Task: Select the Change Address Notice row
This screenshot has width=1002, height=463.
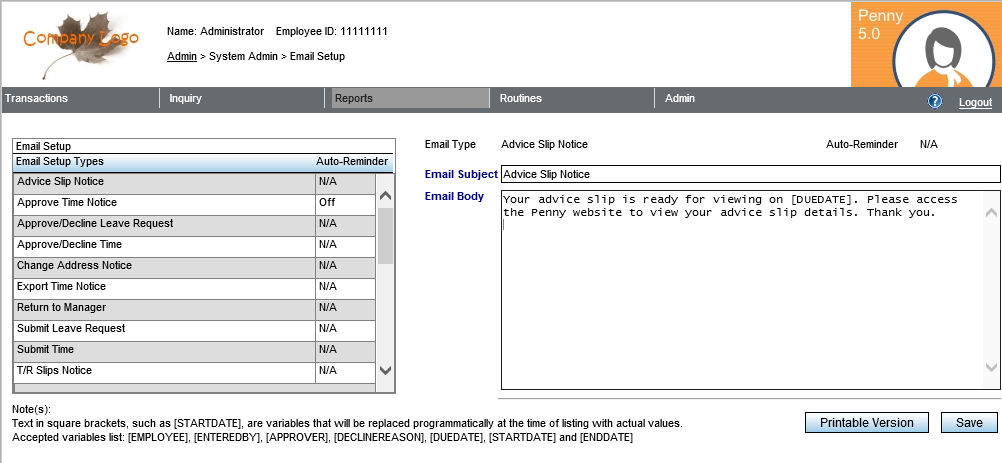Action: pyautogui.click(x=194, y=266)
